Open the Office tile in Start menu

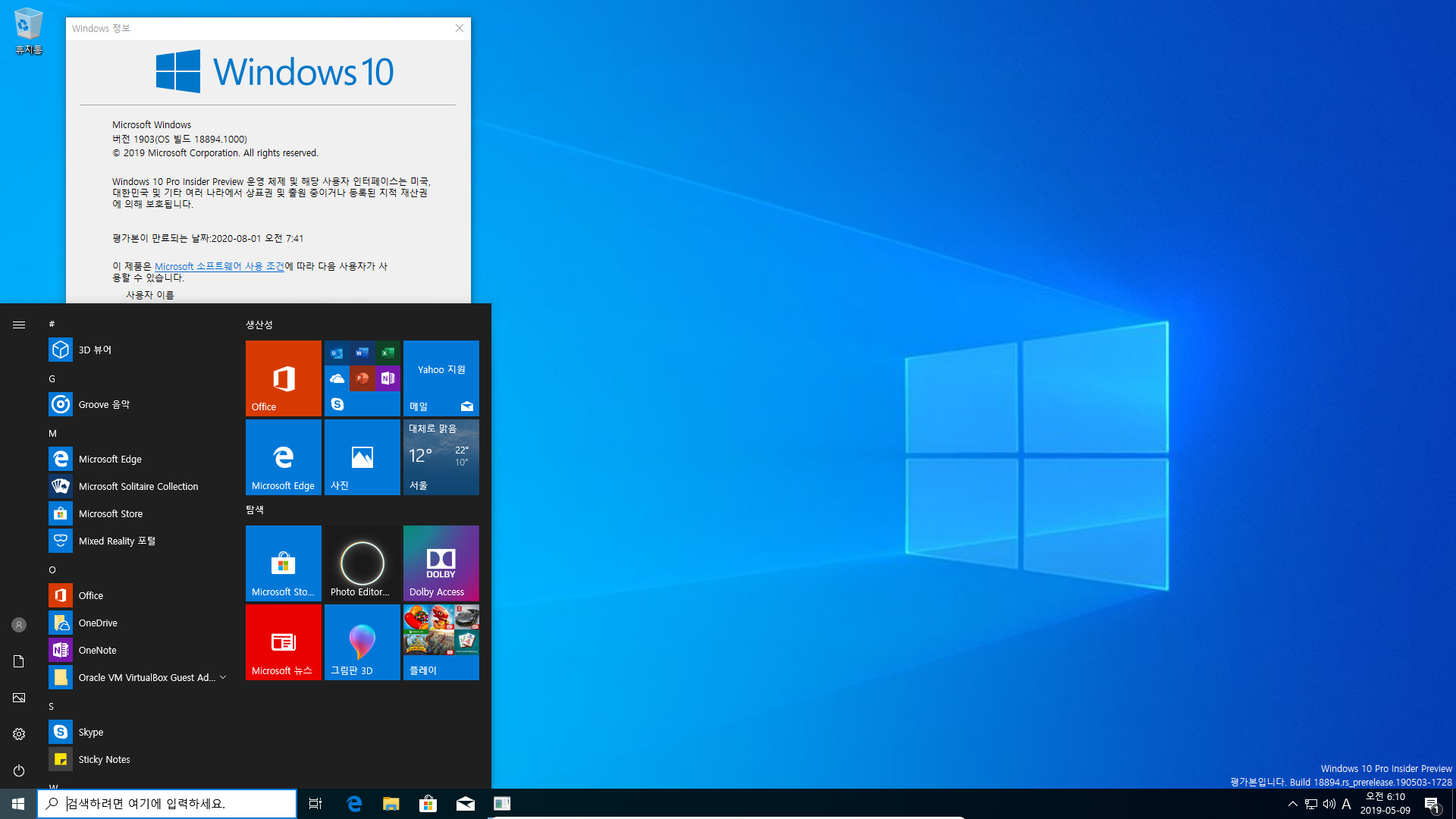pos(283,378)
